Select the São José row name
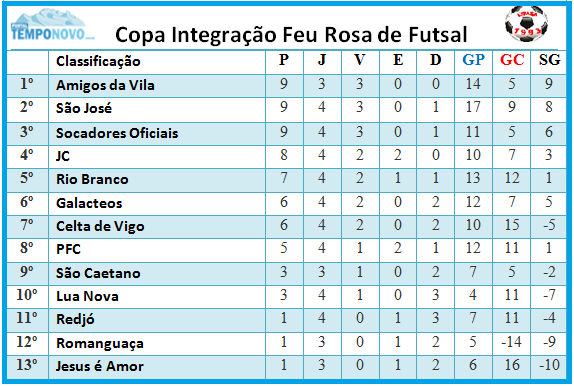Image resolution: width=574 pixels, height=386 pixels. click(84, 108)
